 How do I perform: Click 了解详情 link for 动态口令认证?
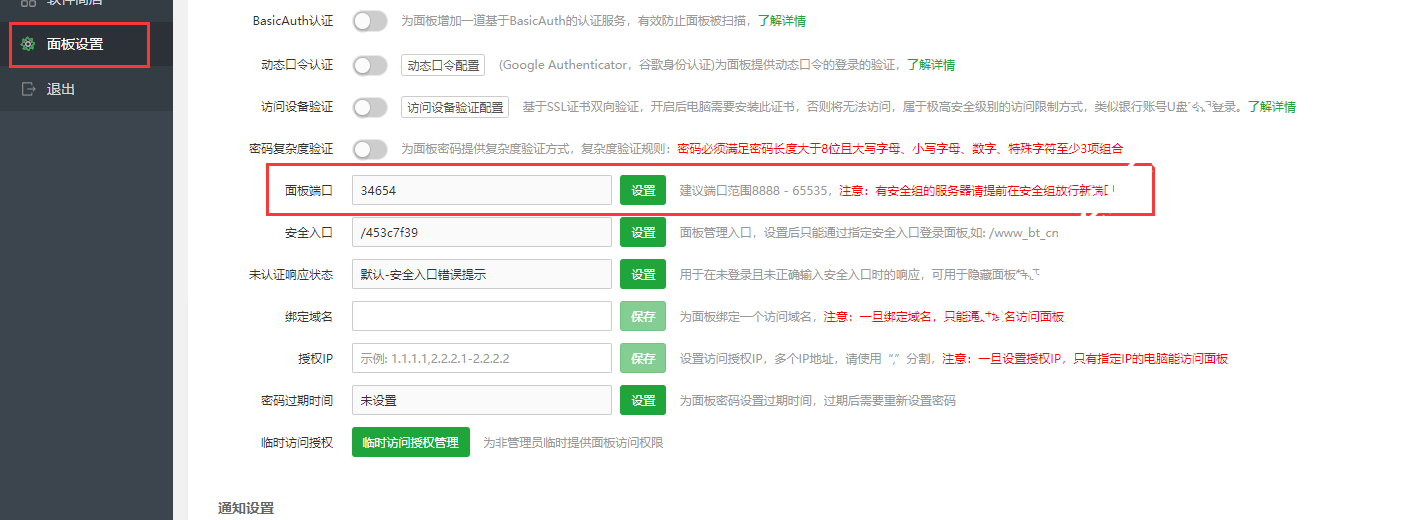pos(930,65)
